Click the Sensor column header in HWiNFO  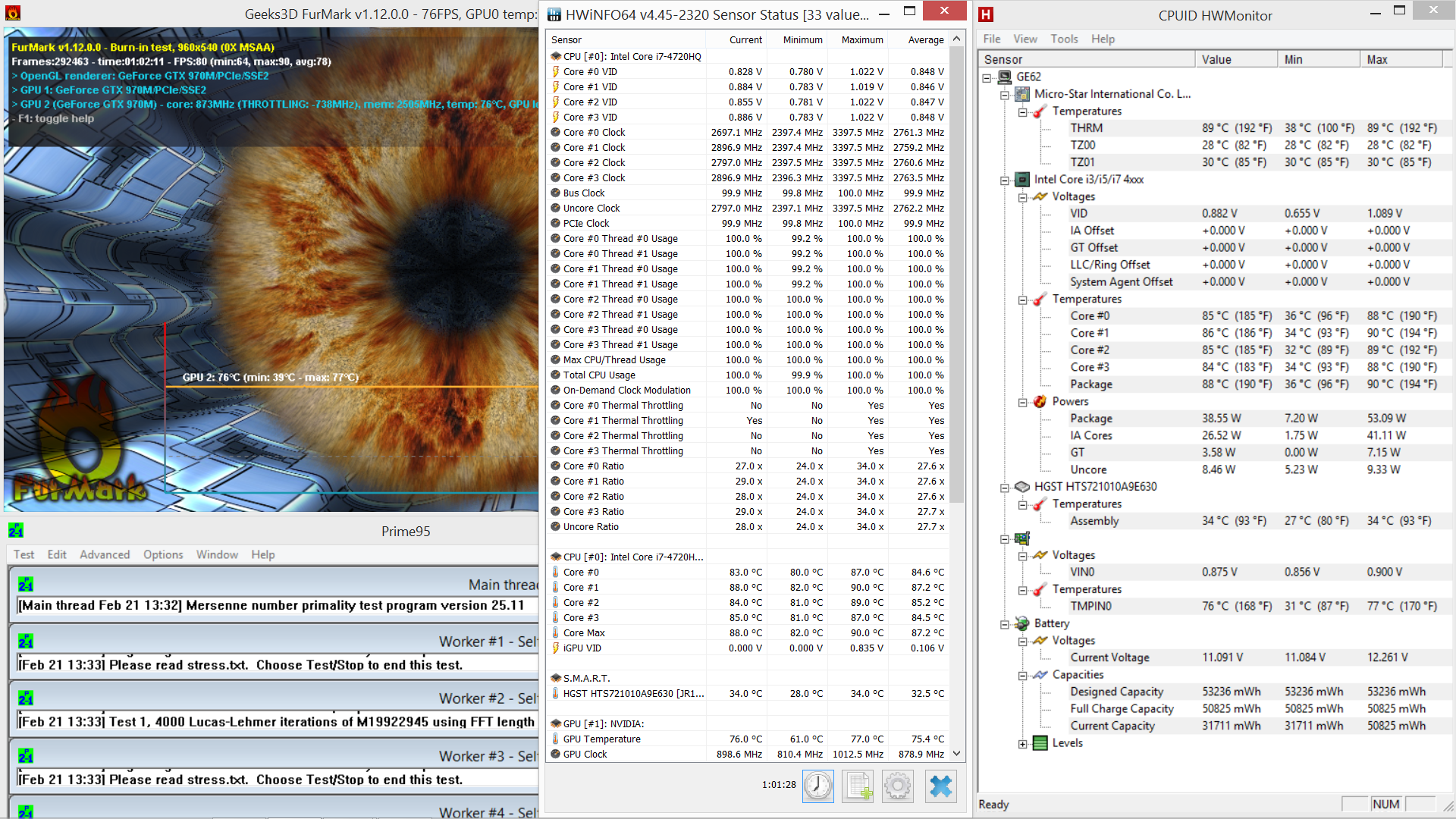(626, 39)
